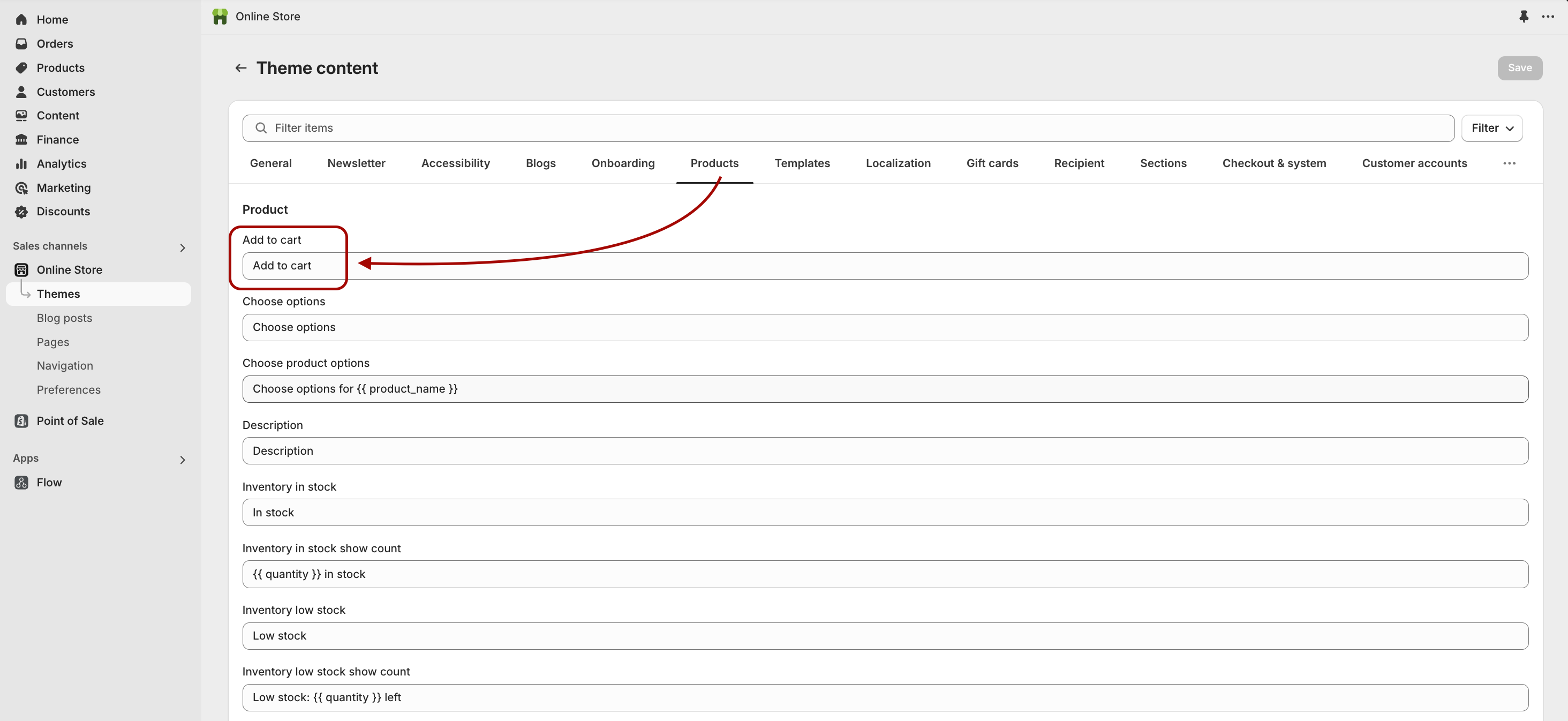Open the Navigation link

click(65, 365)
